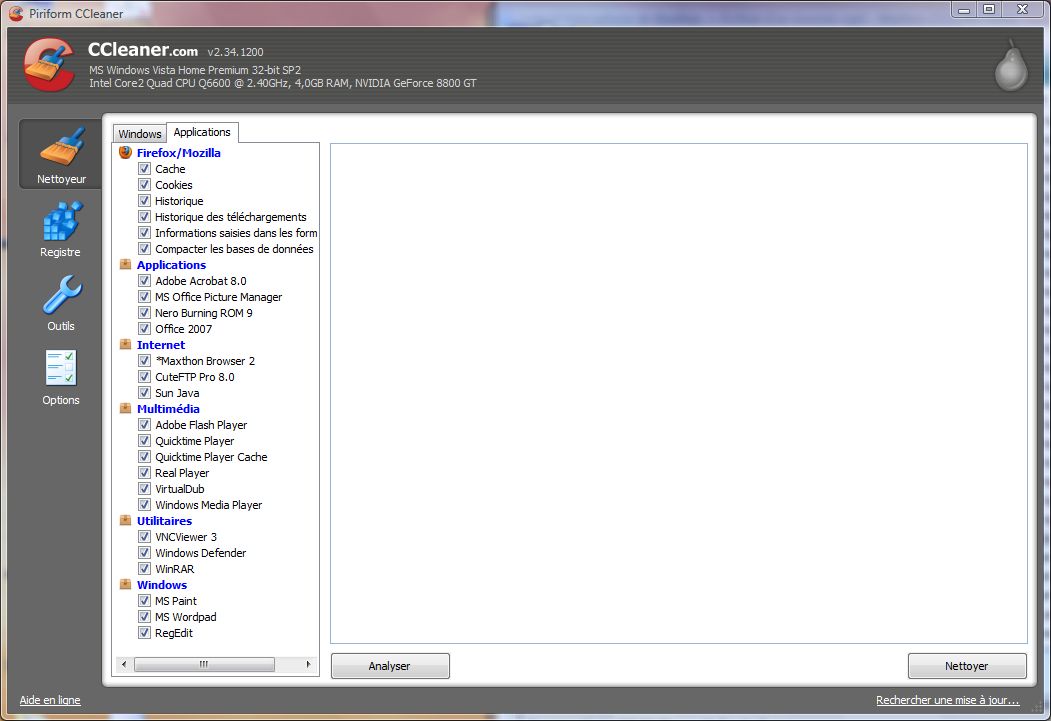The width and height of the screenshot is (1051, 721).
Task: Click the Firefox icon beside Firefox/Mozilla
Action: [x=125, y=152]
